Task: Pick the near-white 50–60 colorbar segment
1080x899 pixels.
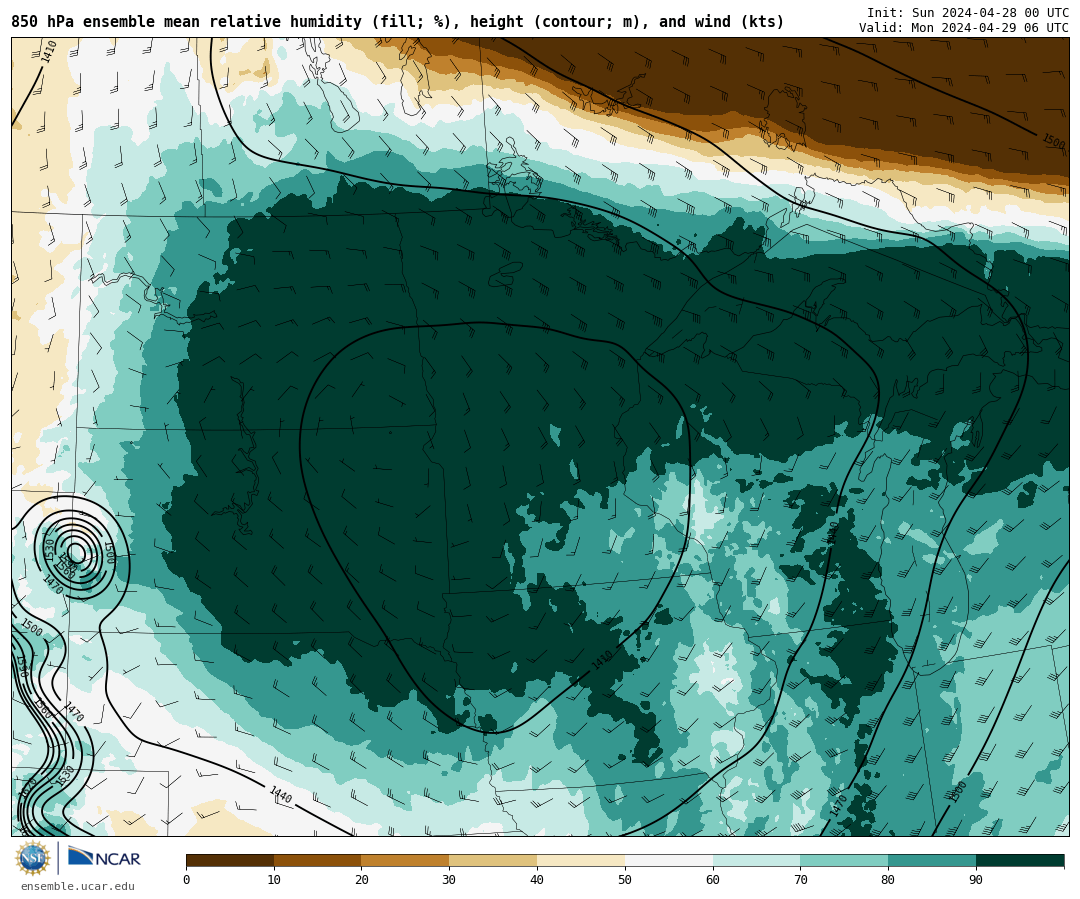Action: click(x=669, y=860)
